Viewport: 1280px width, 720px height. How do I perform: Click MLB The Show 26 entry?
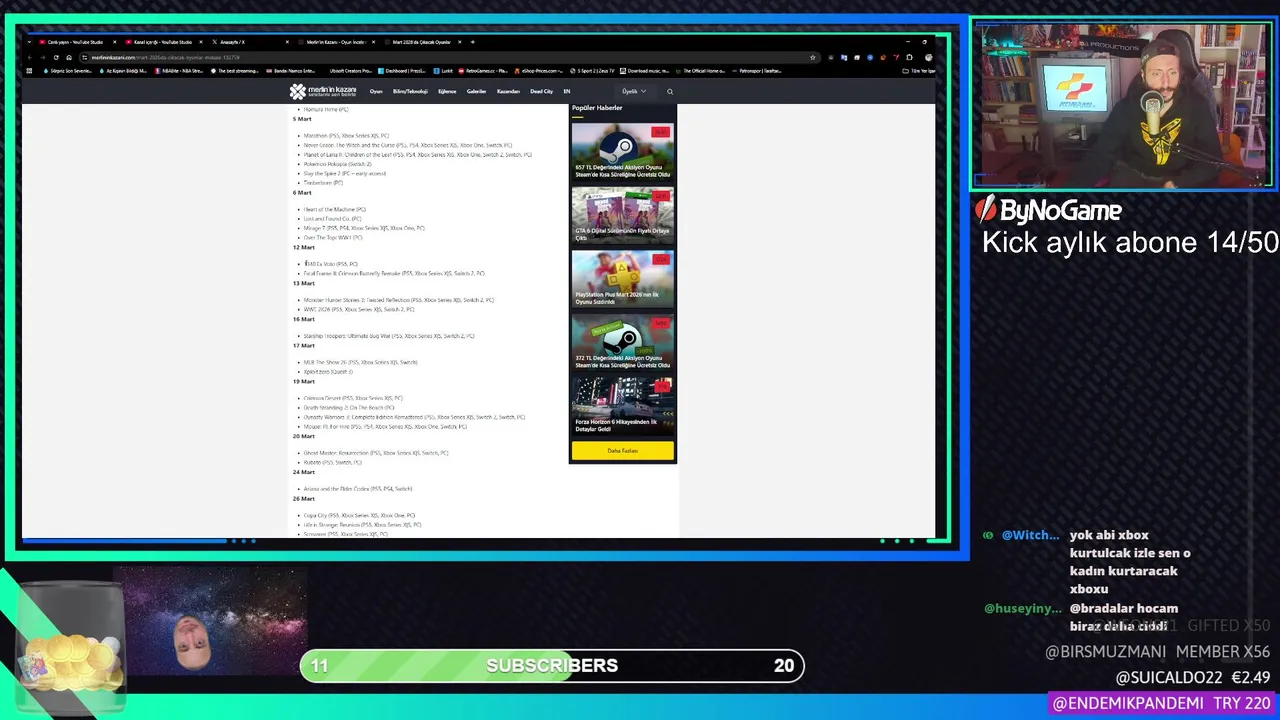[x=360, y=362]
